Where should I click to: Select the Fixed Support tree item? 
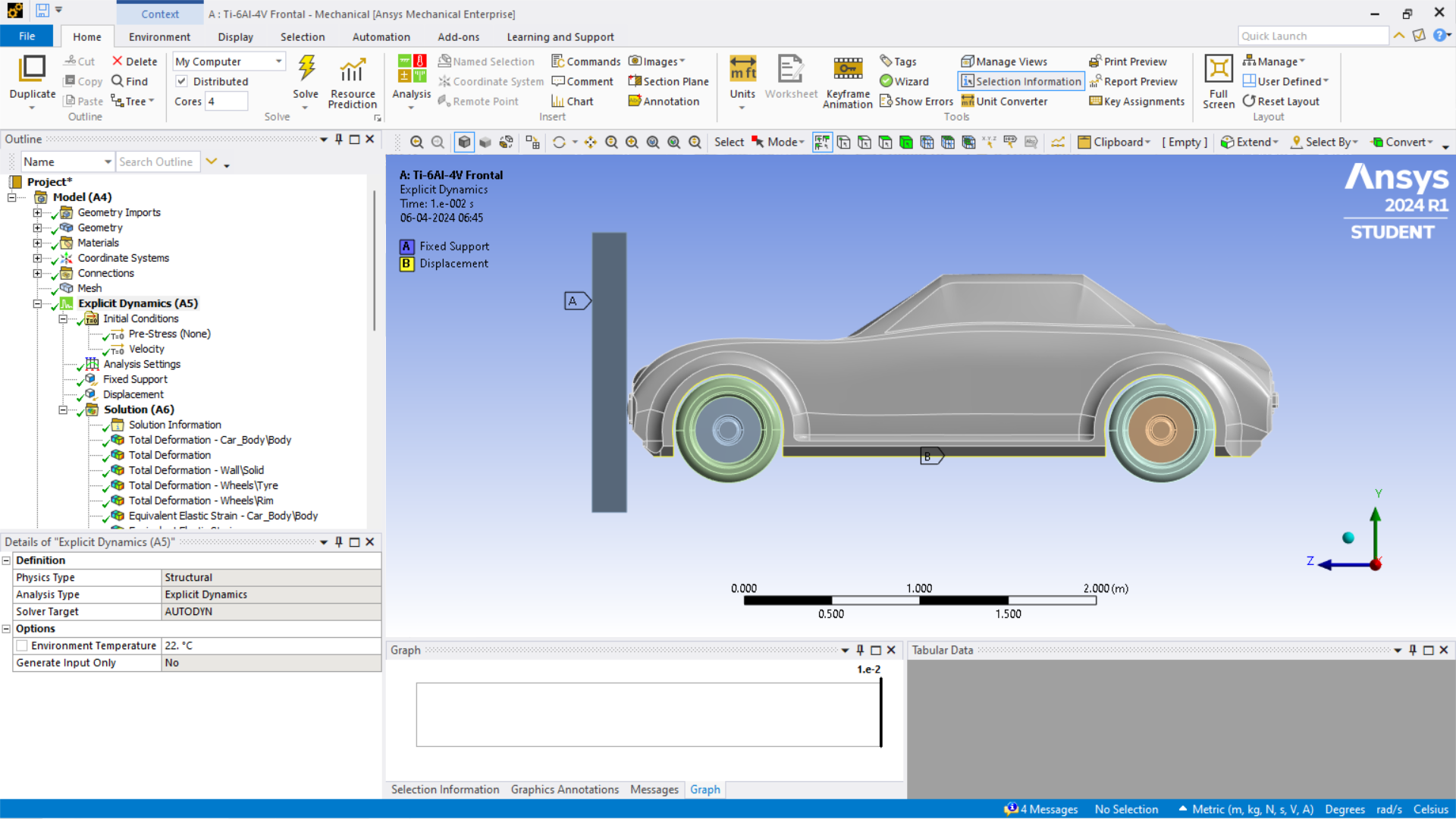click(135, 379)
